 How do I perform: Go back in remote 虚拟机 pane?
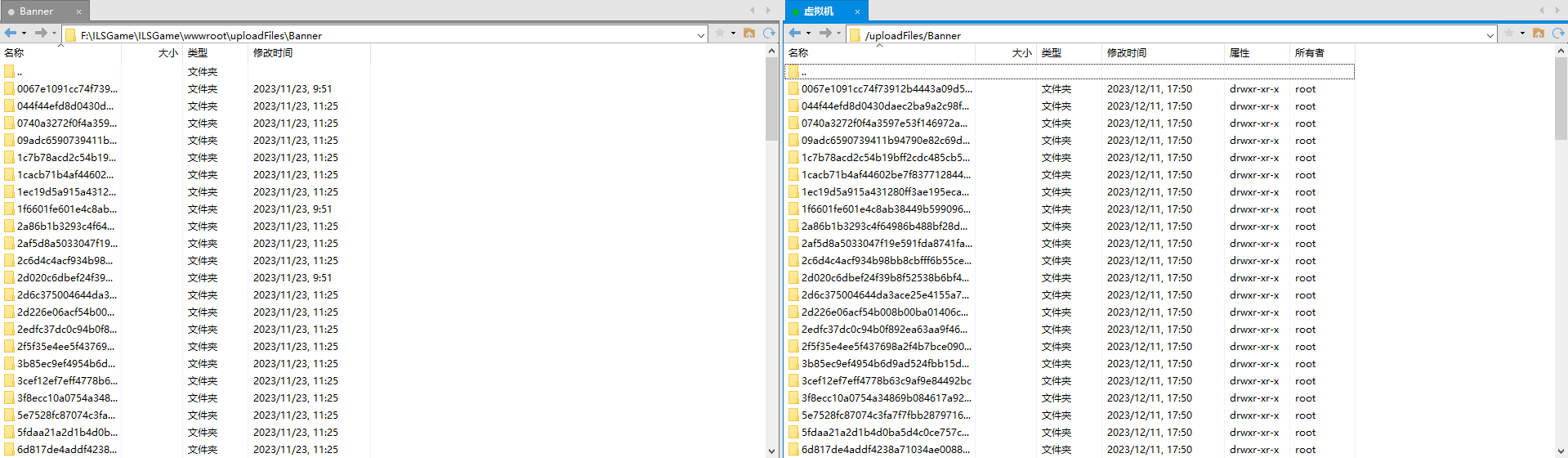[x=795, y=34]
